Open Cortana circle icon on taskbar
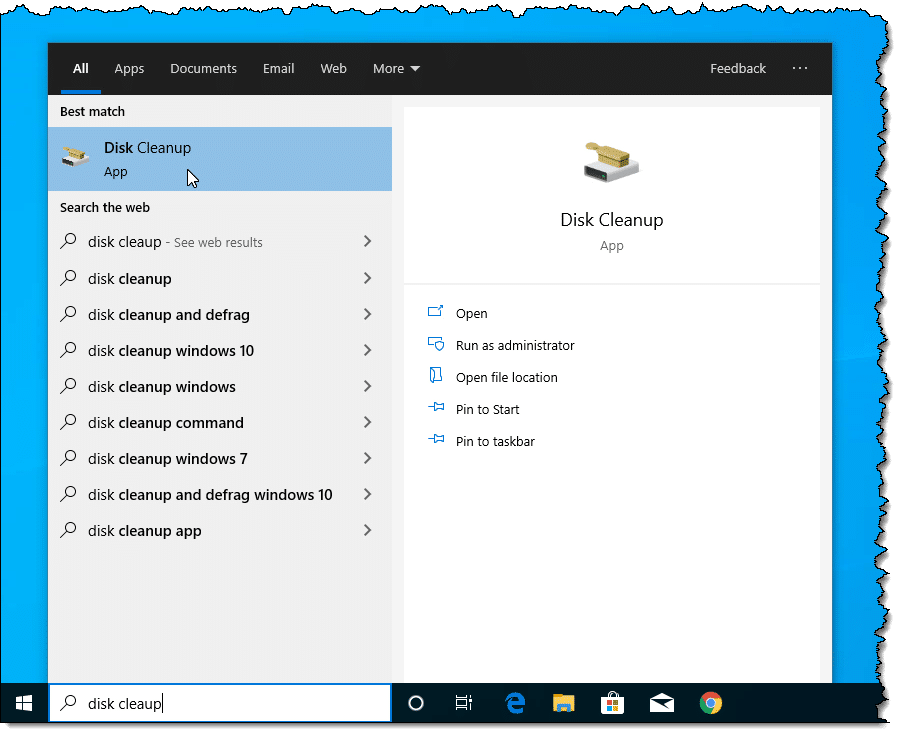This screenshot has width=903, height=734. (416, 704)
